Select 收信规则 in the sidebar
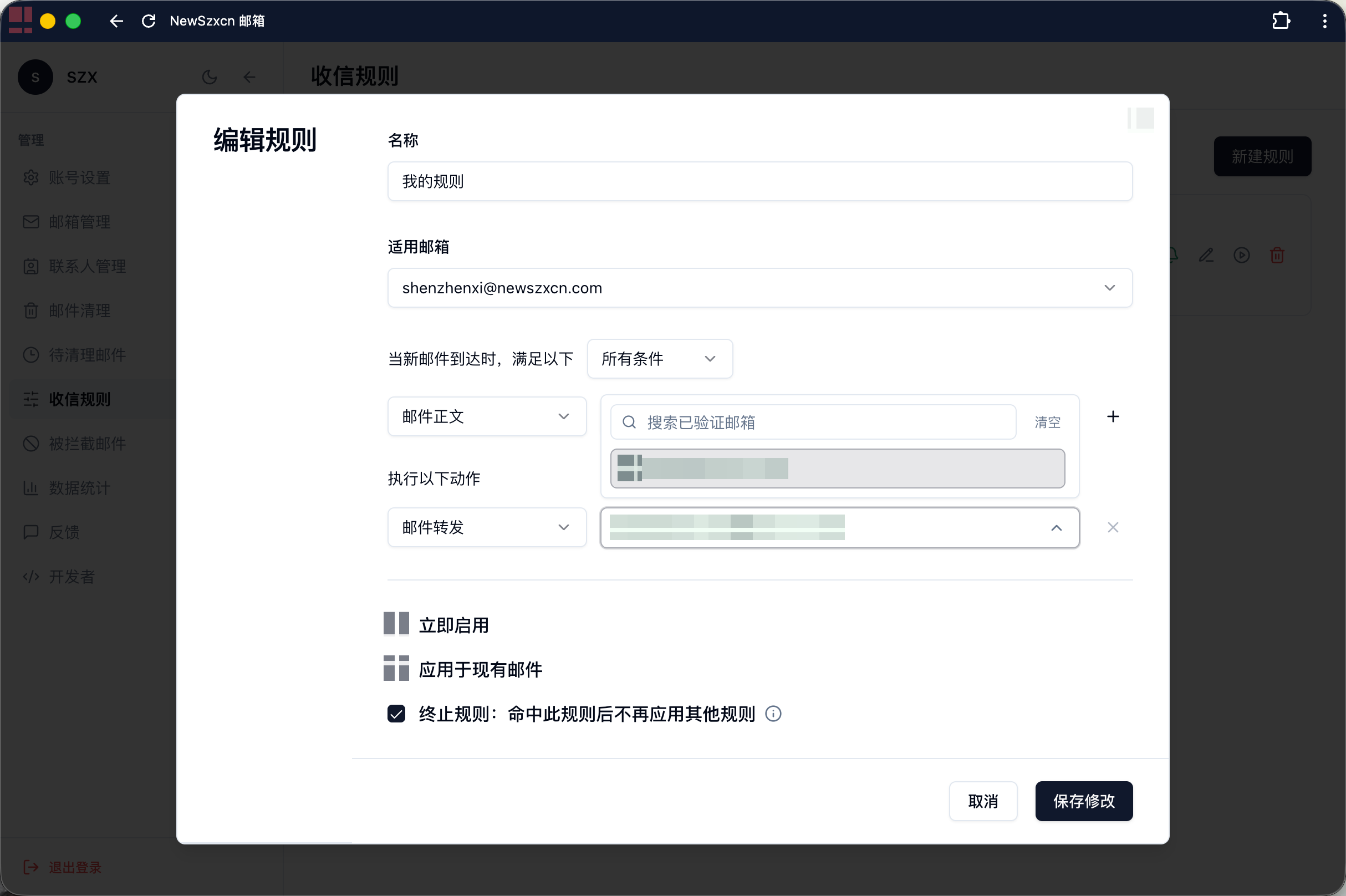 pos(91,399)
